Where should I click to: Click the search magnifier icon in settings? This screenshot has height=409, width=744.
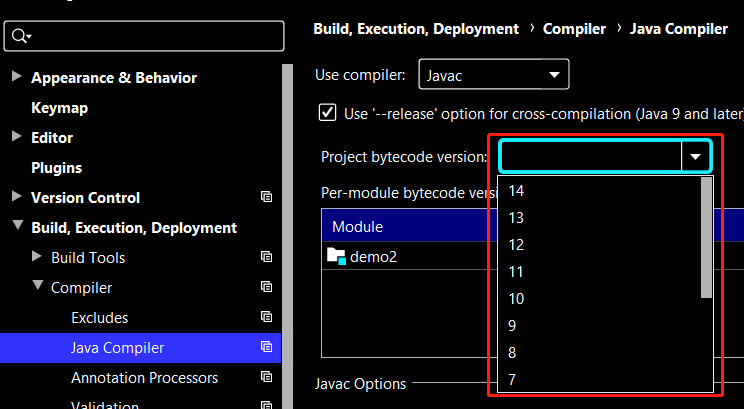(x=19, y=36)
